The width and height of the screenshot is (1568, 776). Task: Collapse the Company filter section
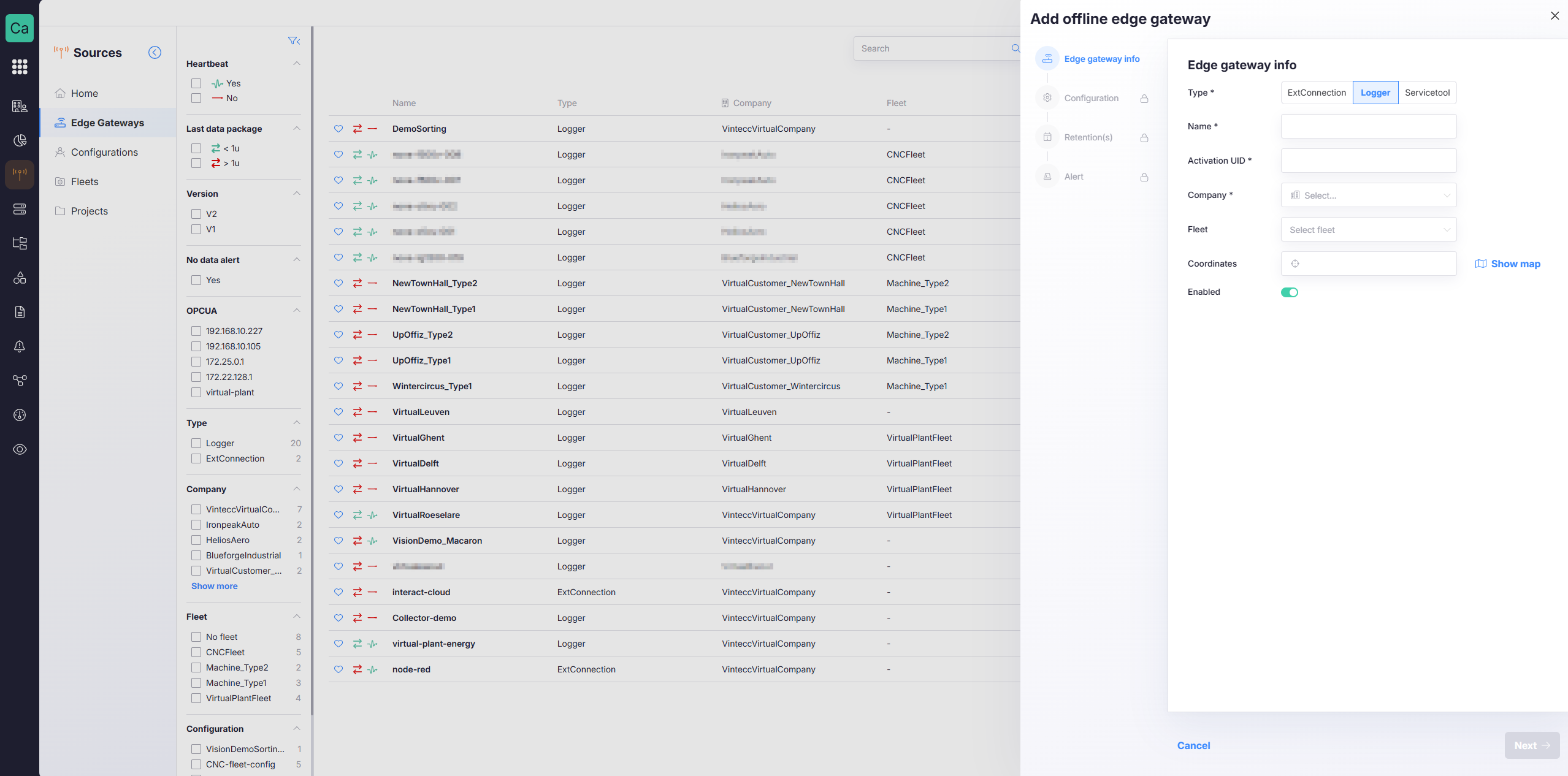tap(297, 489)
